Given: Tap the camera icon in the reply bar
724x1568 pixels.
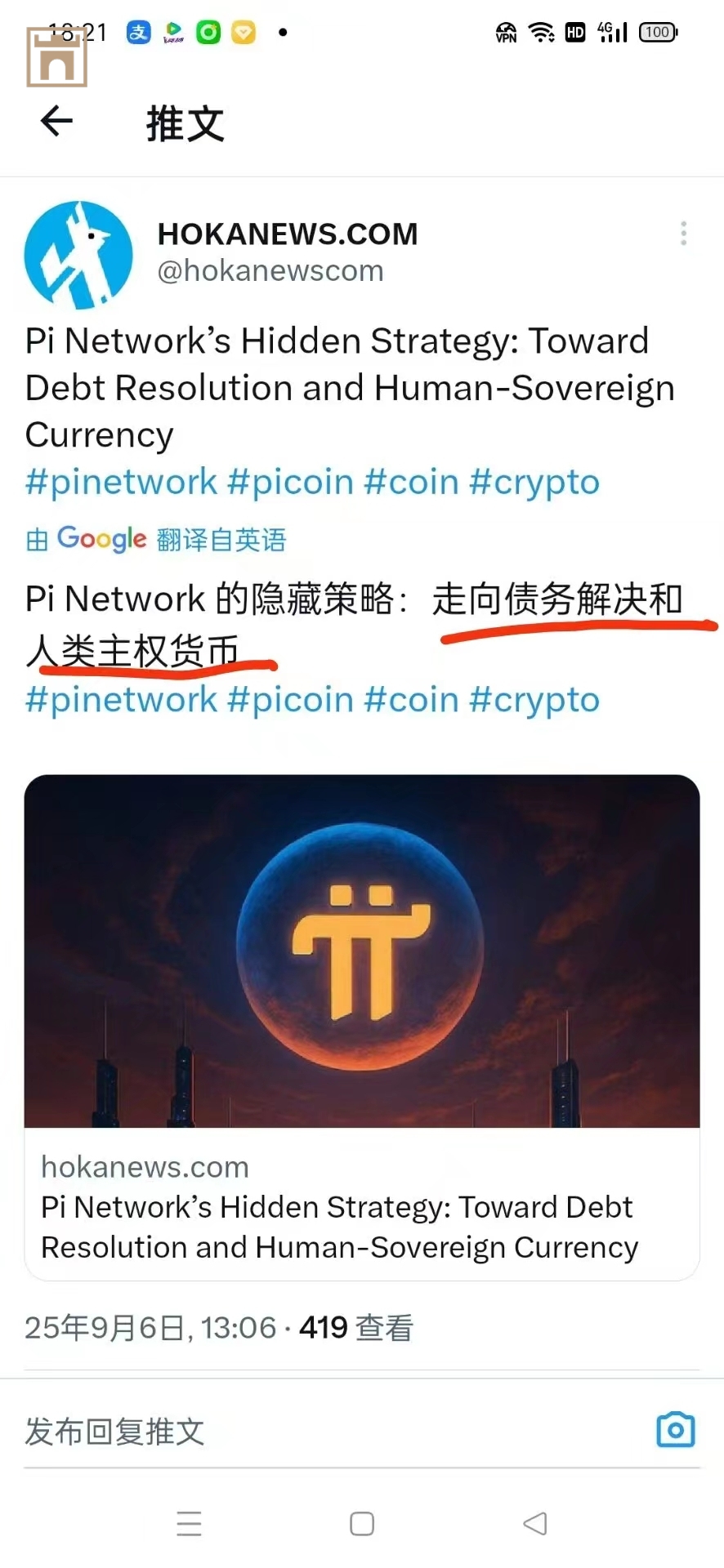Looking at the screenshot, I should point(676,1429).
